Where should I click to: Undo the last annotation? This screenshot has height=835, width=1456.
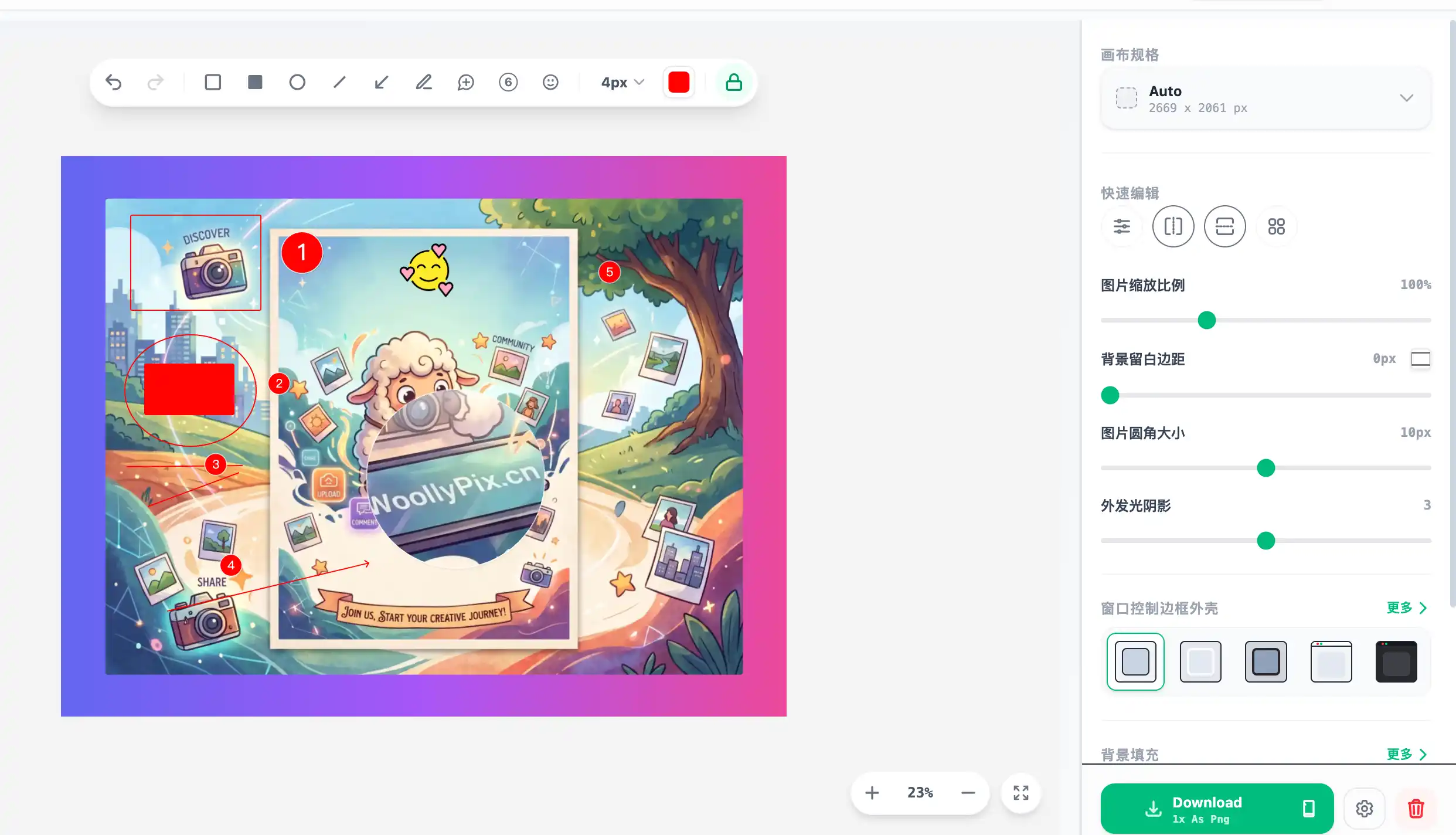click(114, 82)
